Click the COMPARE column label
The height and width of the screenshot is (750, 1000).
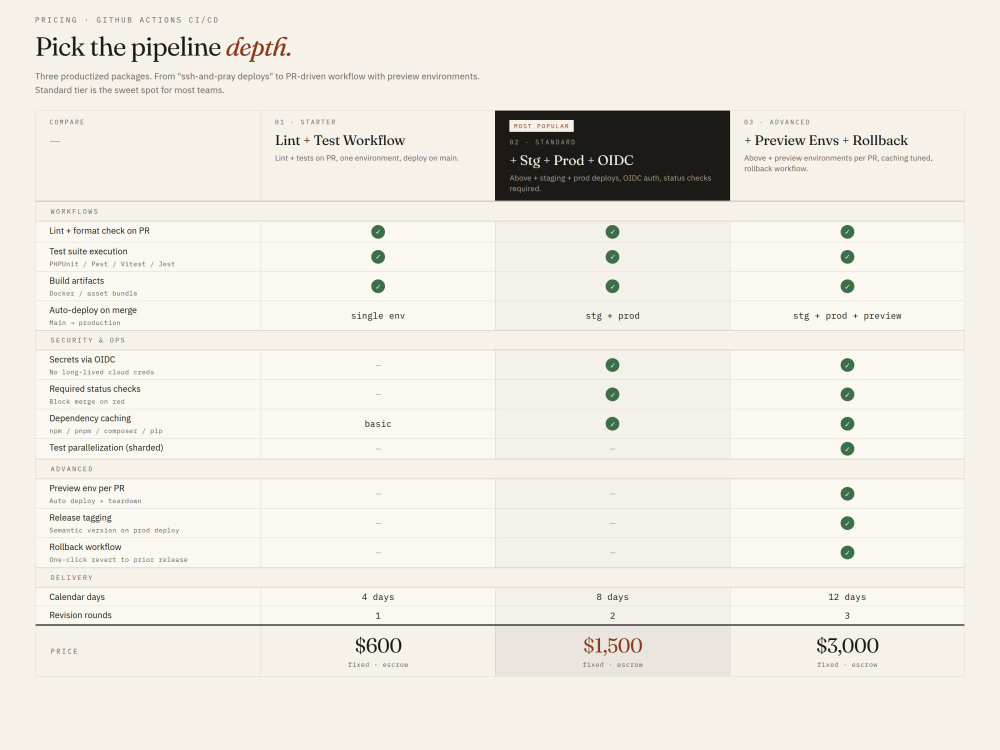point(67,122)
